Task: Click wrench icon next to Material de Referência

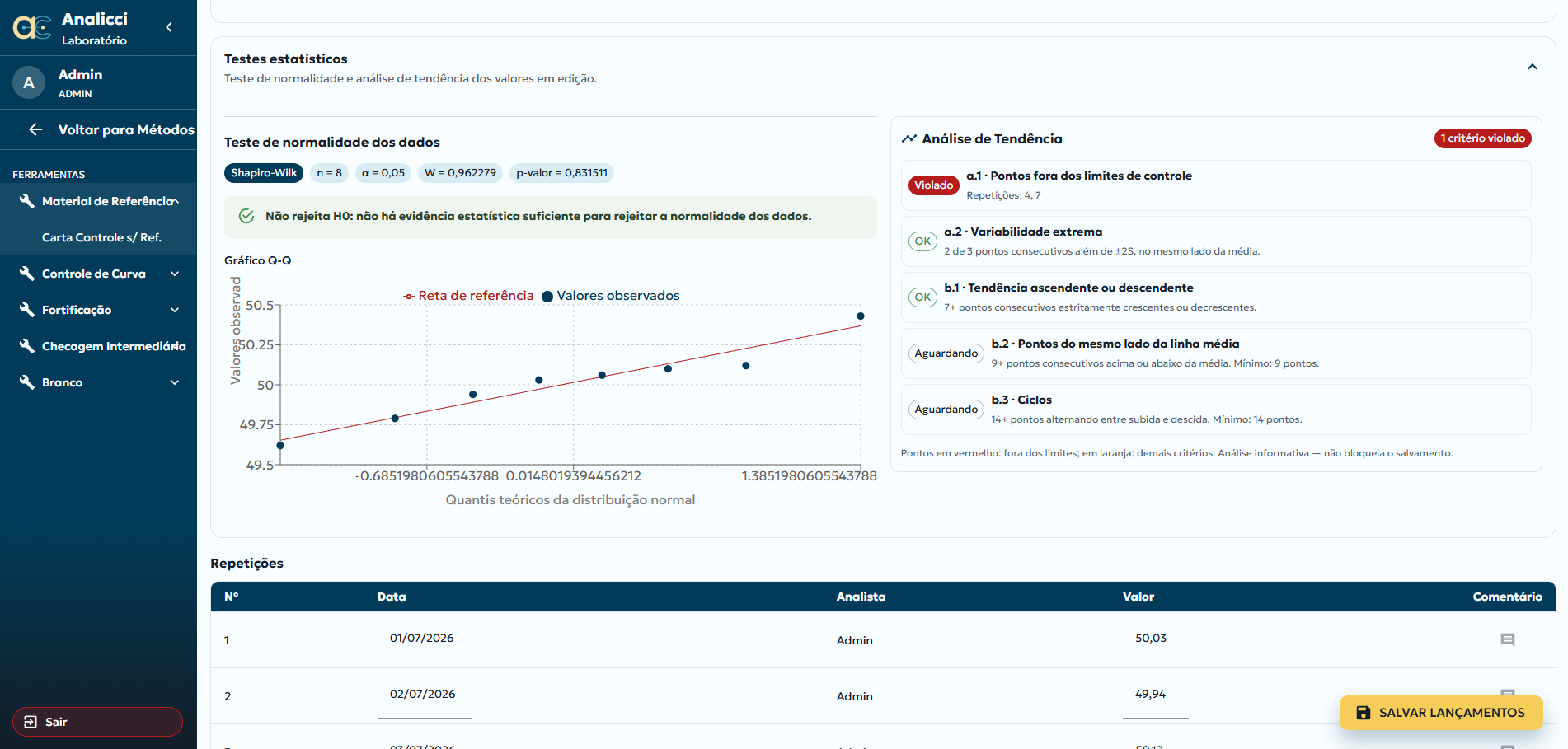Action: tap(27, 201)
